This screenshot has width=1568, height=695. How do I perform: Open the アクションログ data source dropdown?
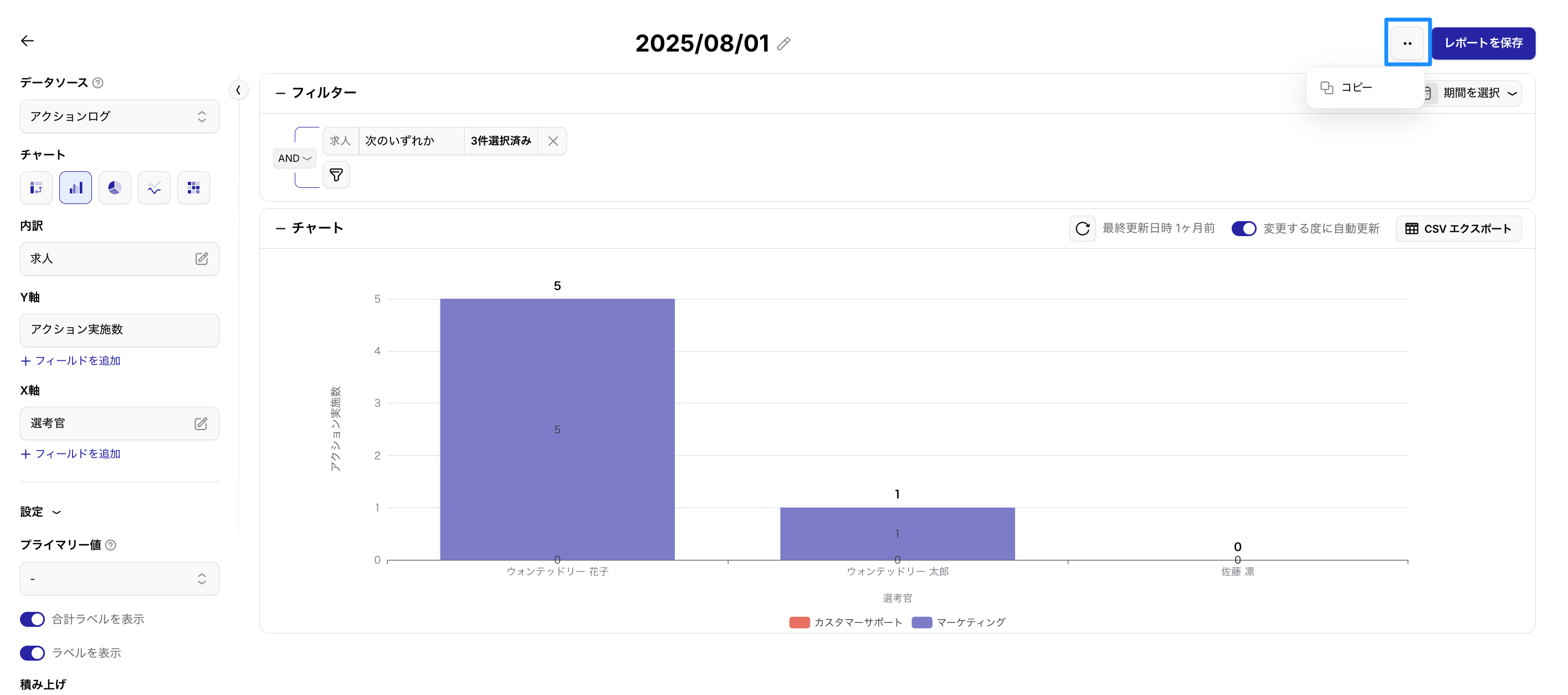119,116
